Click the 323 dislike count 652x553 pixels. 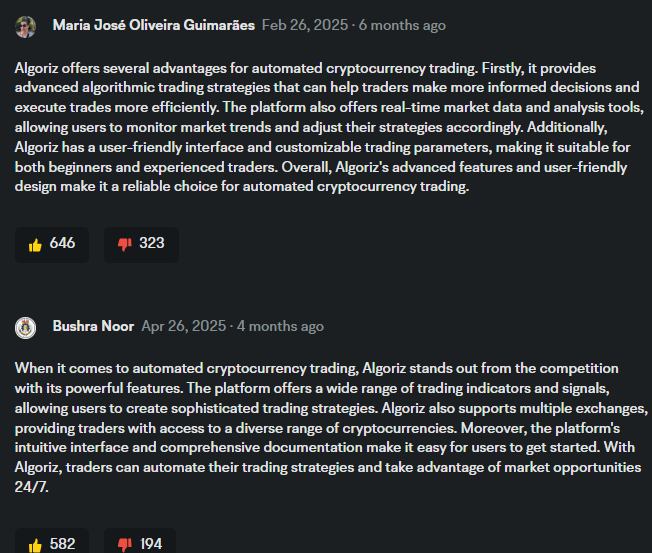coord(152,244)
